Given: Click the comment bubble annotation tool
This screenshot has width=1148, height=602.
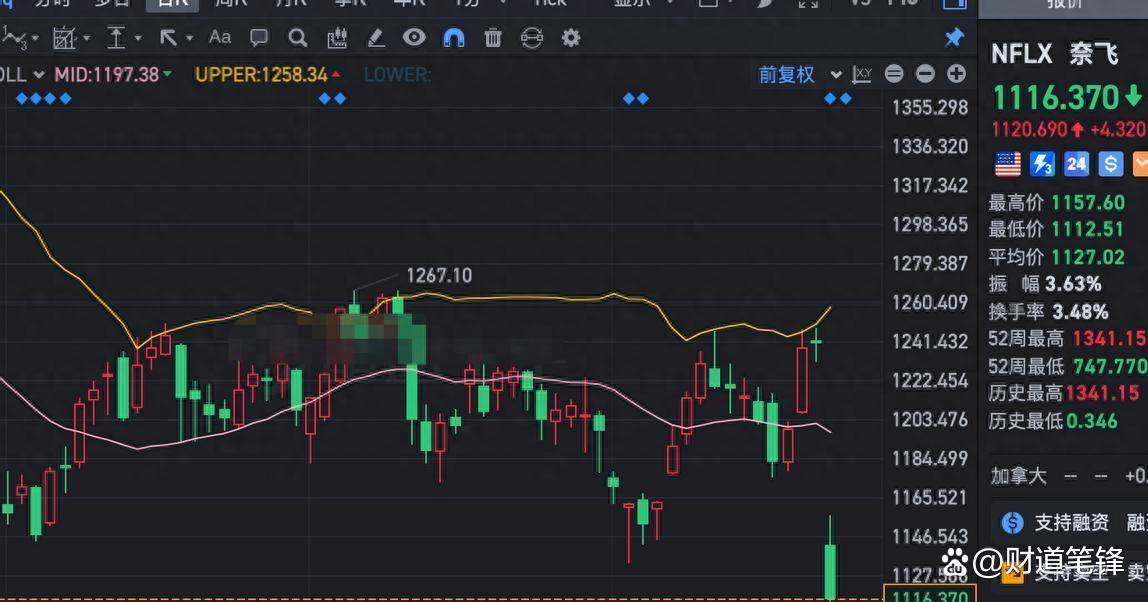Looking at the screenshot, I should coord(259,38).
